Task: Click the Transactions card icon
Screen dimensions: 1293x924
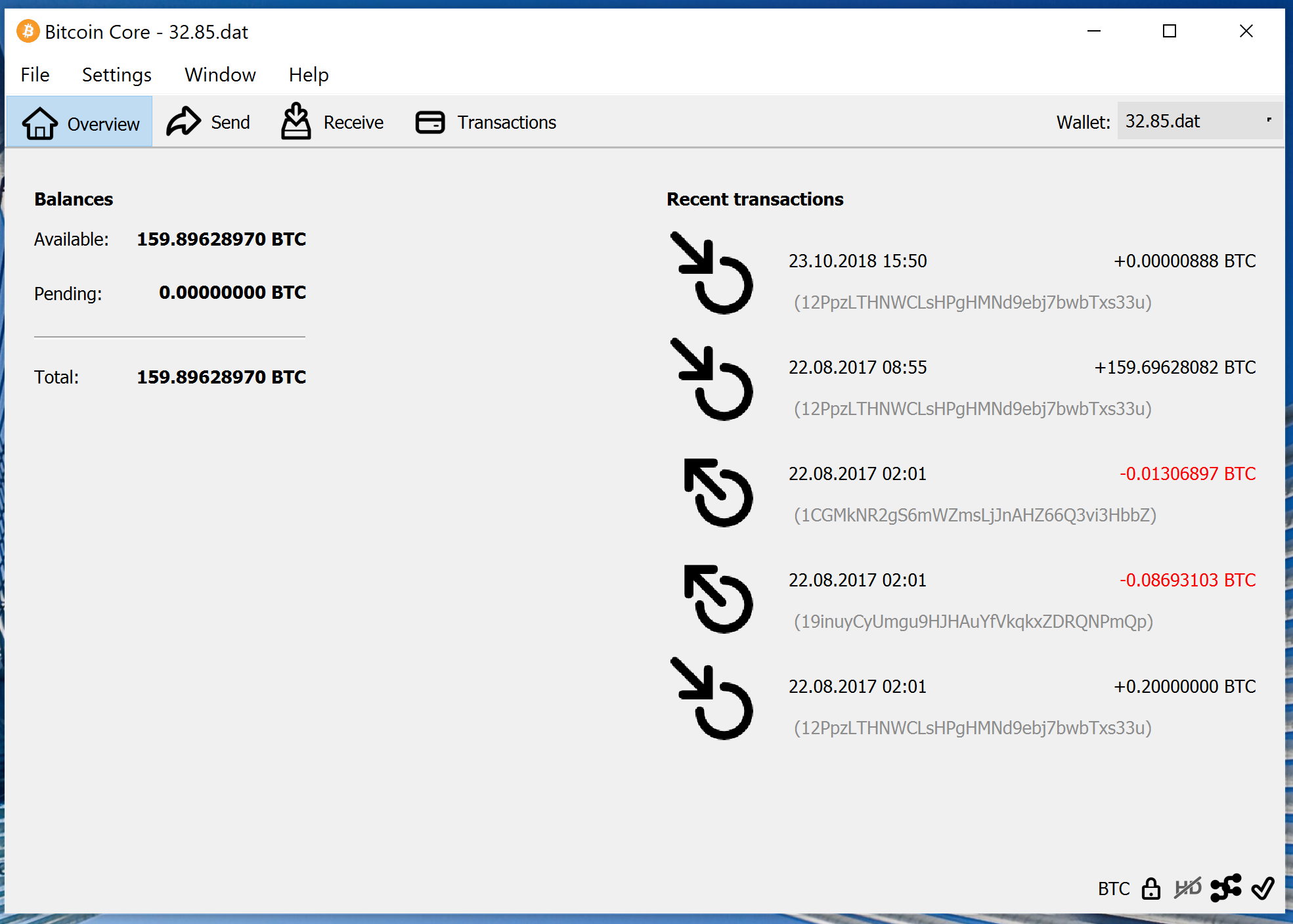Action: click(430, 122)
